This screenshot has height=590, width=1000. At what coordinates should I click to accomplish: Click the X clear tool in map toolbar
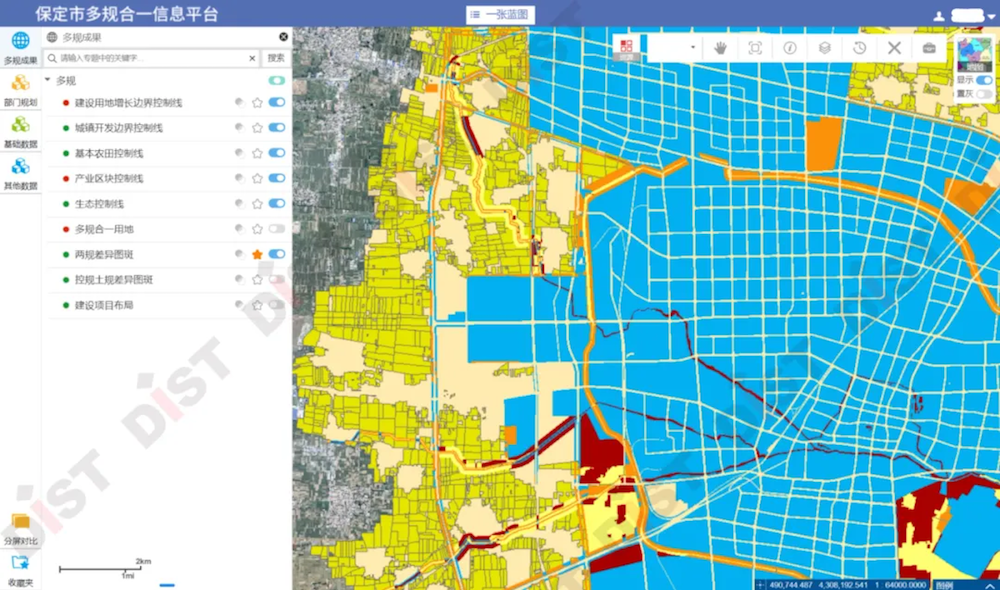tap(894, 48)
